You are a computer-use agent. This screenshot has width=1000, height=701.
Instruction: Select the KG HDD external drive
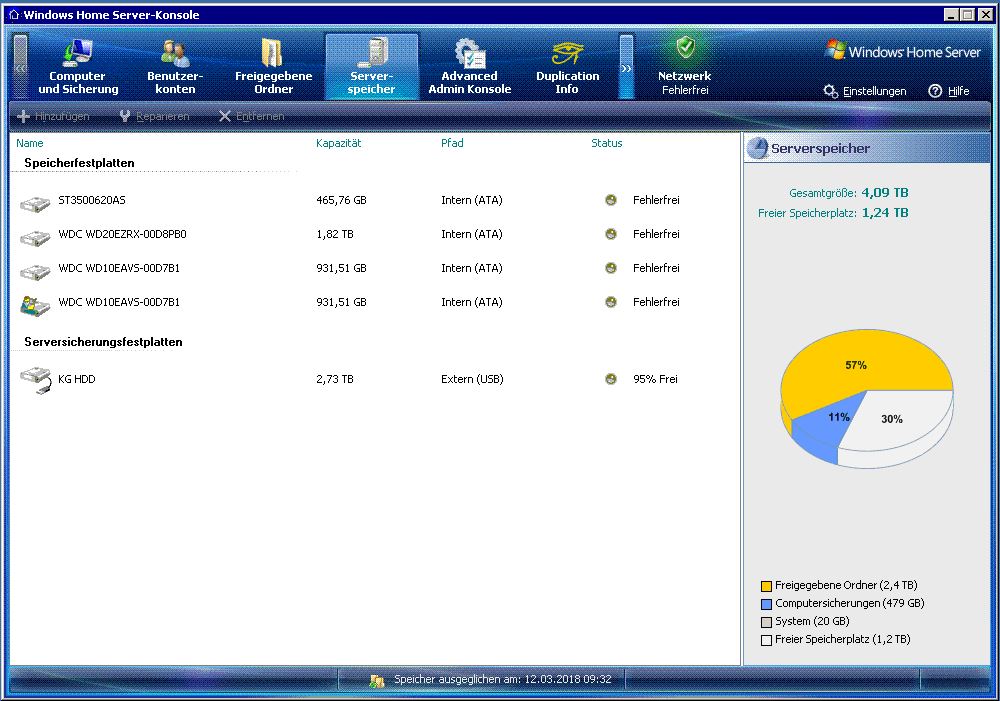tap(77, 380)
